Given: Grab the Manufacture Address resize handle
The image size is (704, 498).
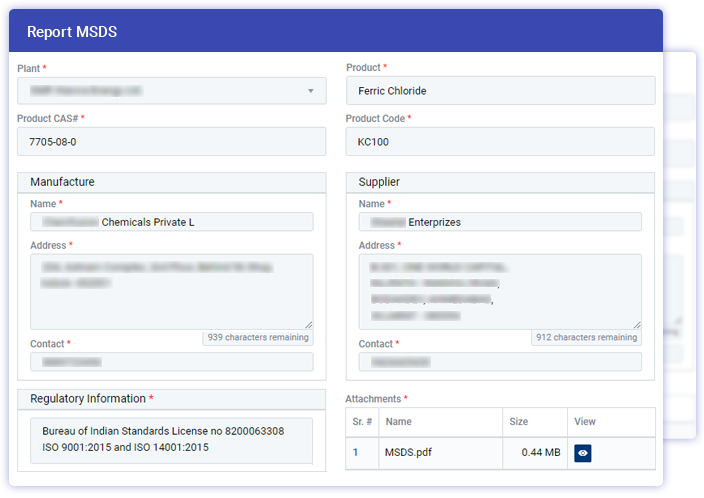Looking at the screenshot, I should coord(308,324).
